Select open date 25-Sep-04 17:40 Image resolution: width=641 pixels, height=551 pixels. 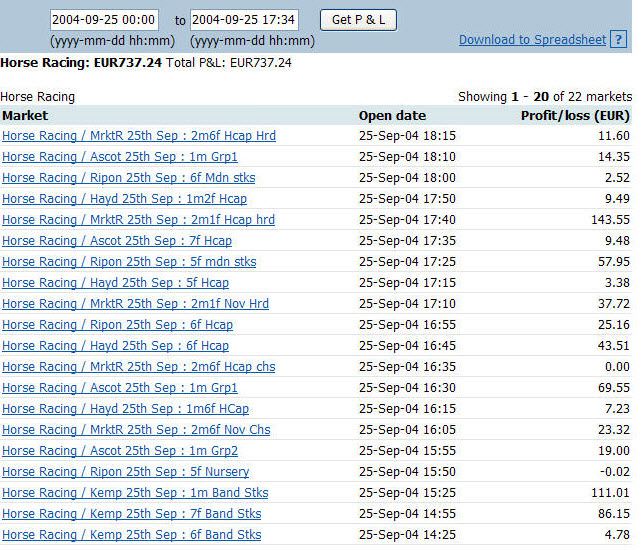point(407,220)
